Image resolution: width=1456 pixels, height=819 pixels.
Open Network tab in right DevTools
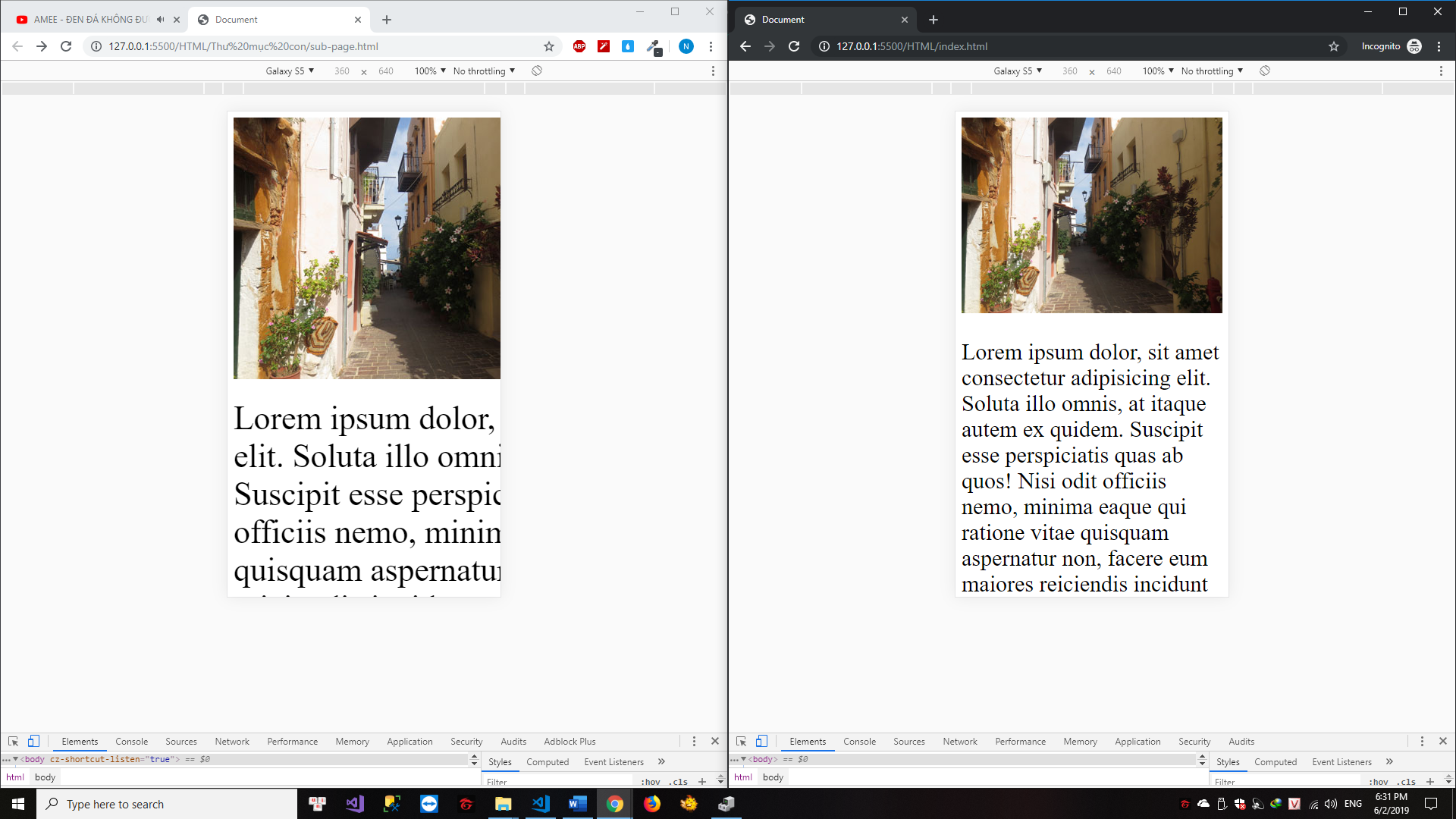(959, 742)
